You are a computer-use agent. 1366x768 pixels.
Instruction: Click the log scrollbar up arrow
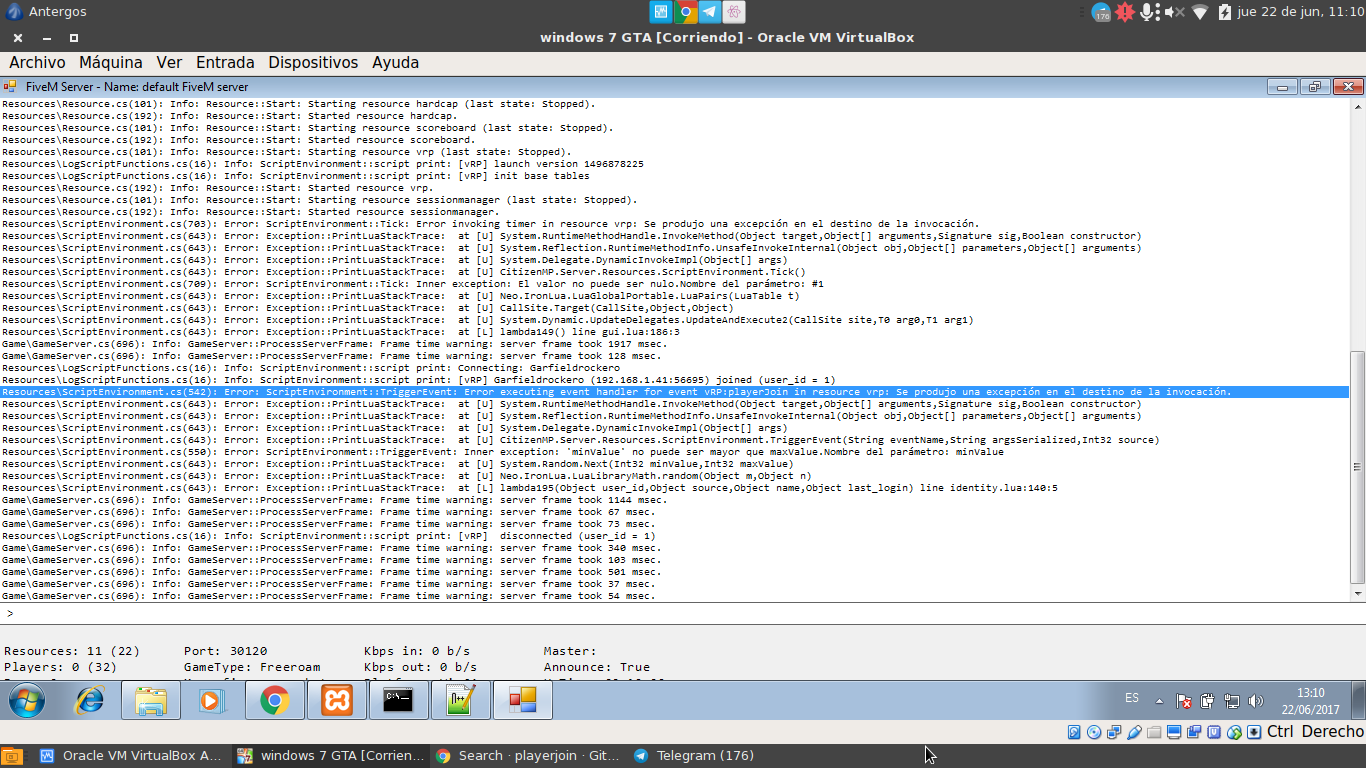(1357, 104)
